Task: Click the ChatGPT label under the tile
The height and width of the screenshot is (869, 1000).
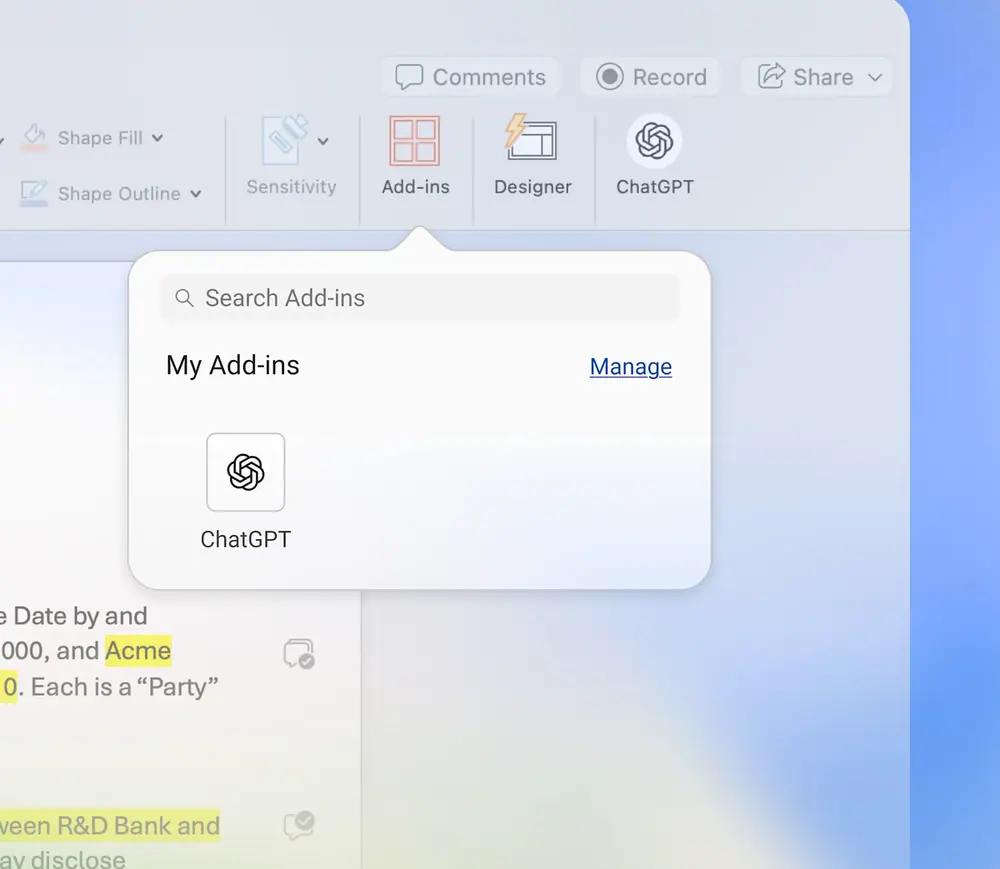Action: [246, 539]
